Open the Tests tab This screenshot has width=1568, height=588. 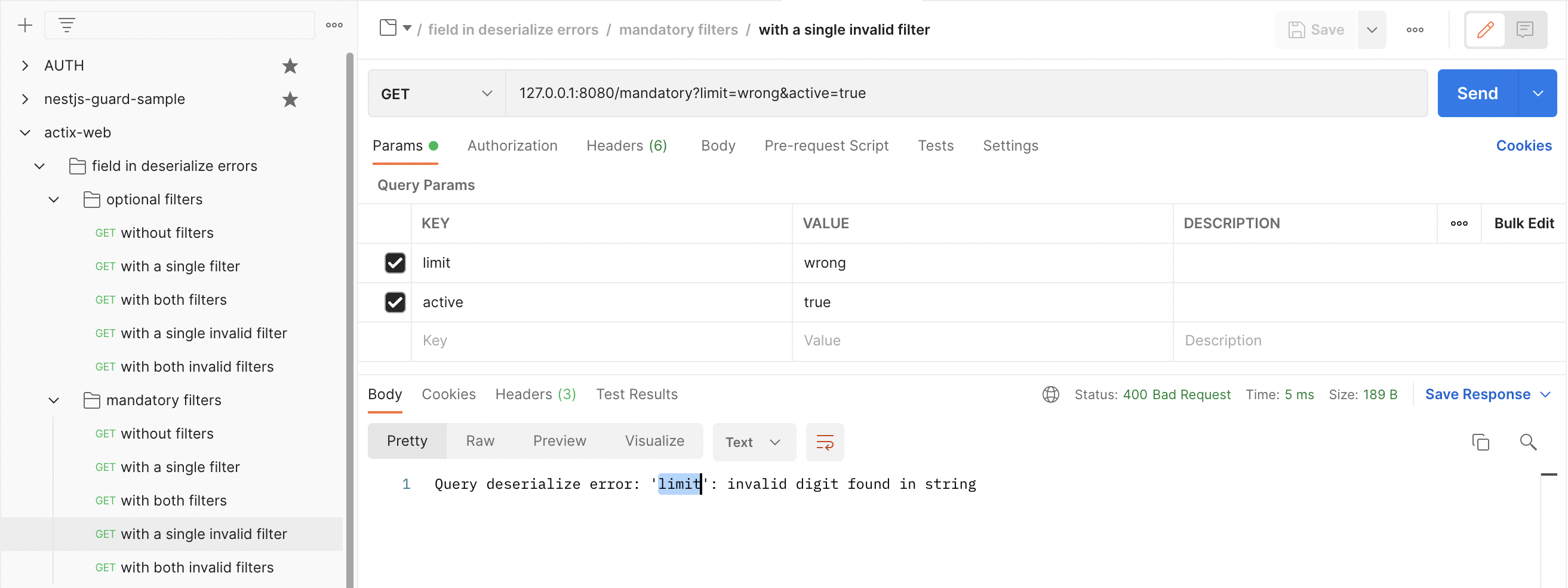[x=935, y=146]
